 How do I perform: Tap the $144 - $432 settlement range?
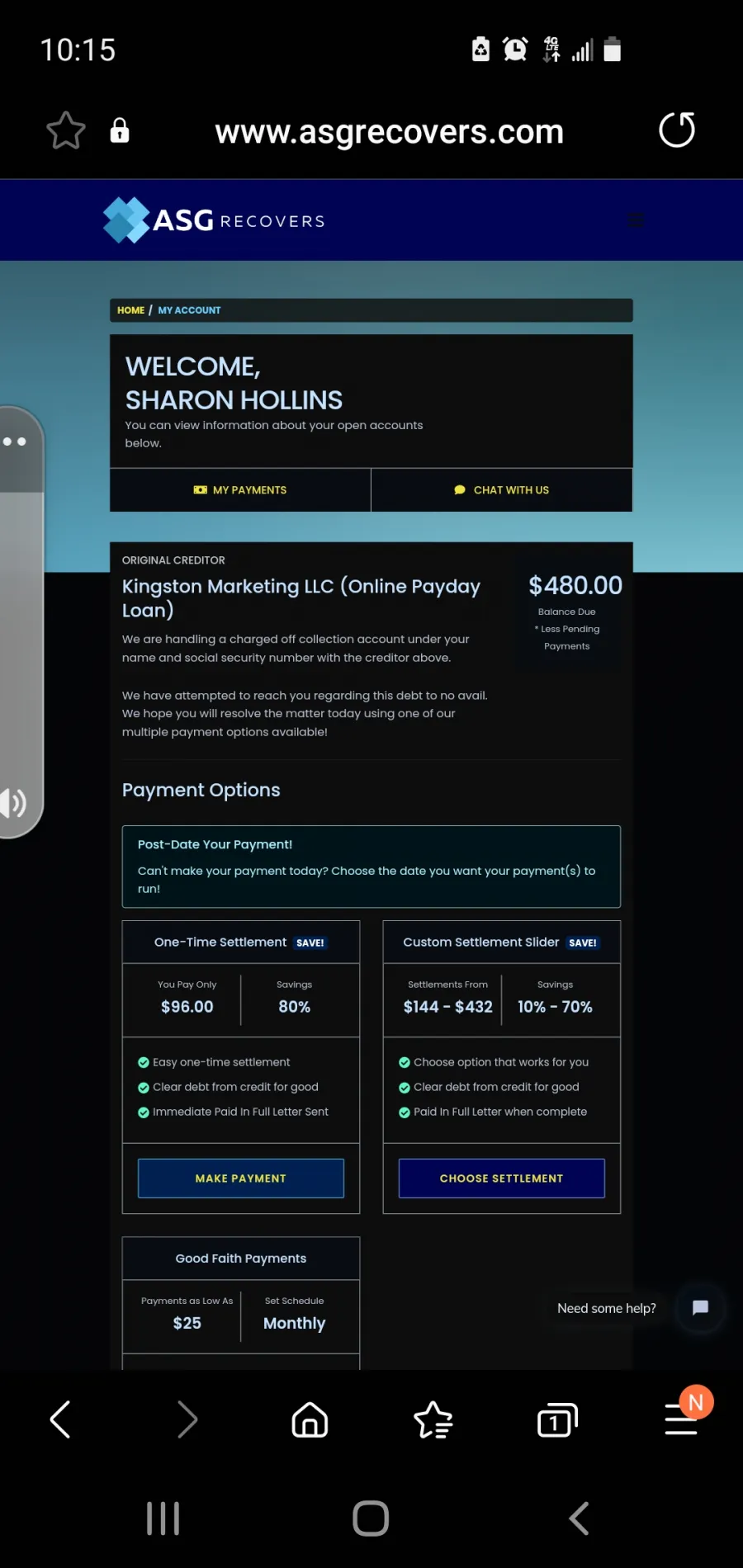point(448,1007)
